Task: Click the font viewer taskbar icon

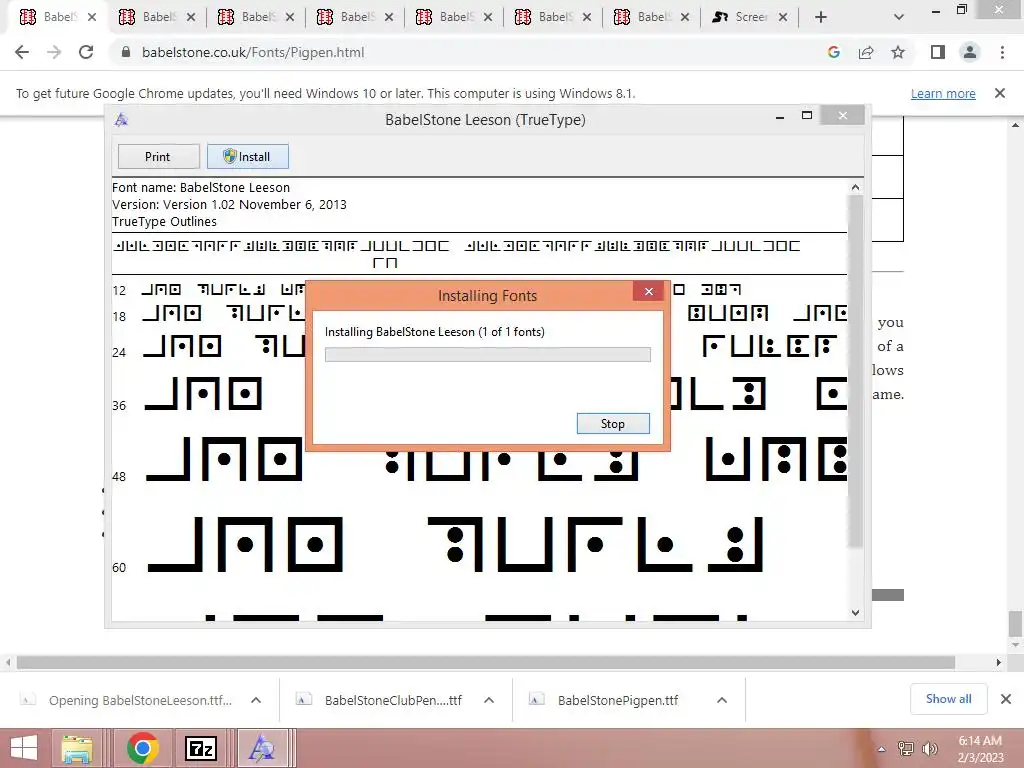Action: click(262, 748)
